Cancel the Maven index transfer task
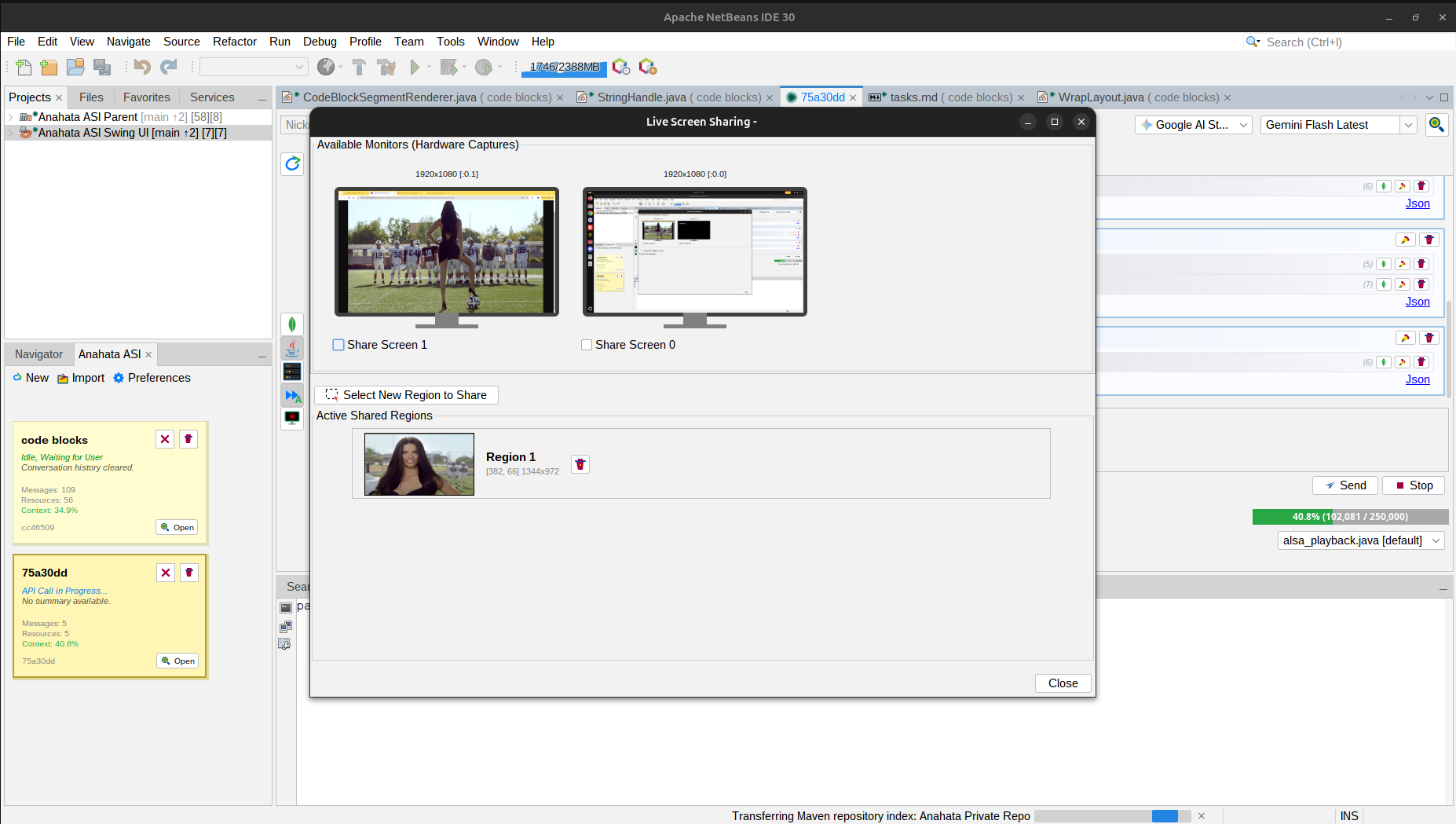1456x824 pixels. [1202, 816]
